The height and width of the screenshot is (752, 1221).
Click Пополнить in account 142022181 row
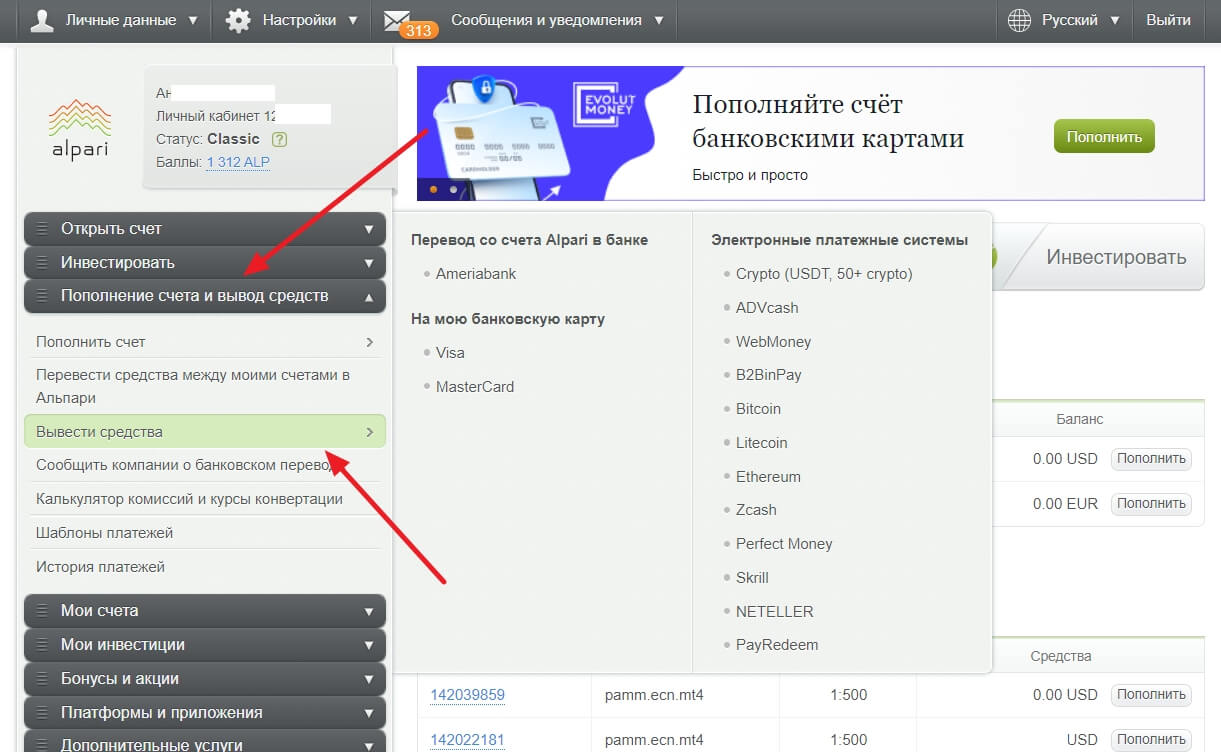[1151, 740]
